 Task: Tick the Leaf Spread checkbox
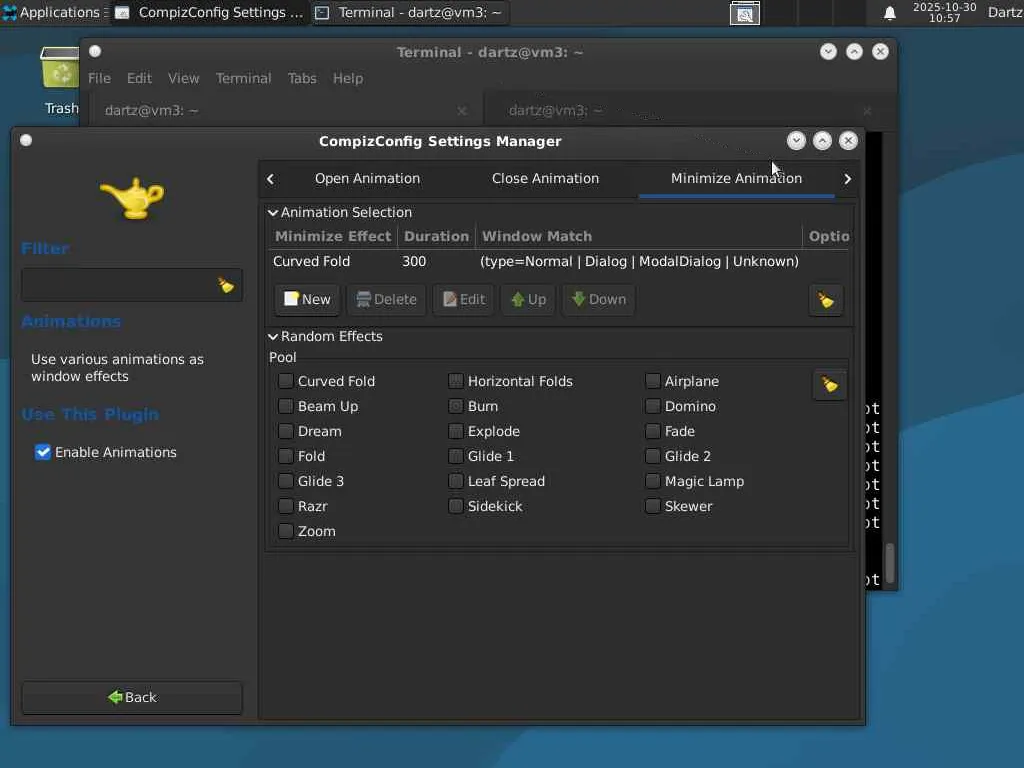click(x=456, y=481)
